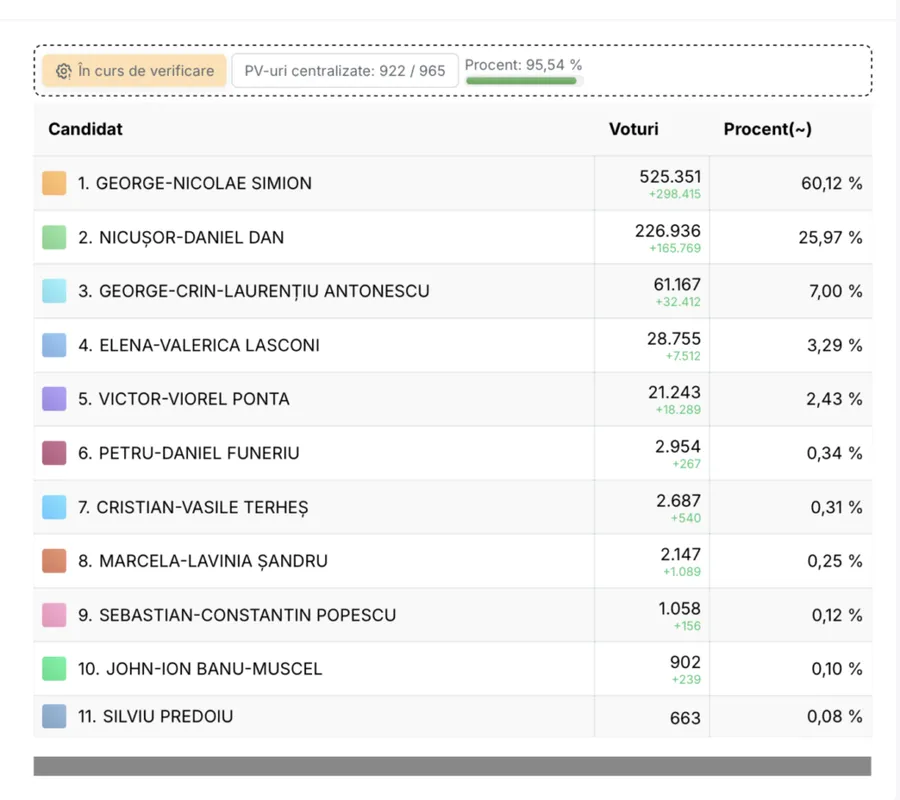Click the În curs de verificare status badge
Image resolution: width=900 pixels, height=800 pixels.
pos(134,71)
